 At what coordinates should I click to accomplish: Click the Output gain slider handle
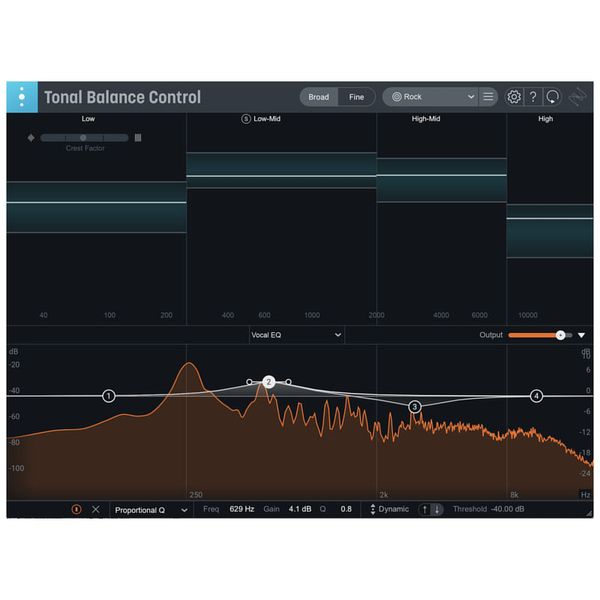pyautogui.click(x=560, y=335)
